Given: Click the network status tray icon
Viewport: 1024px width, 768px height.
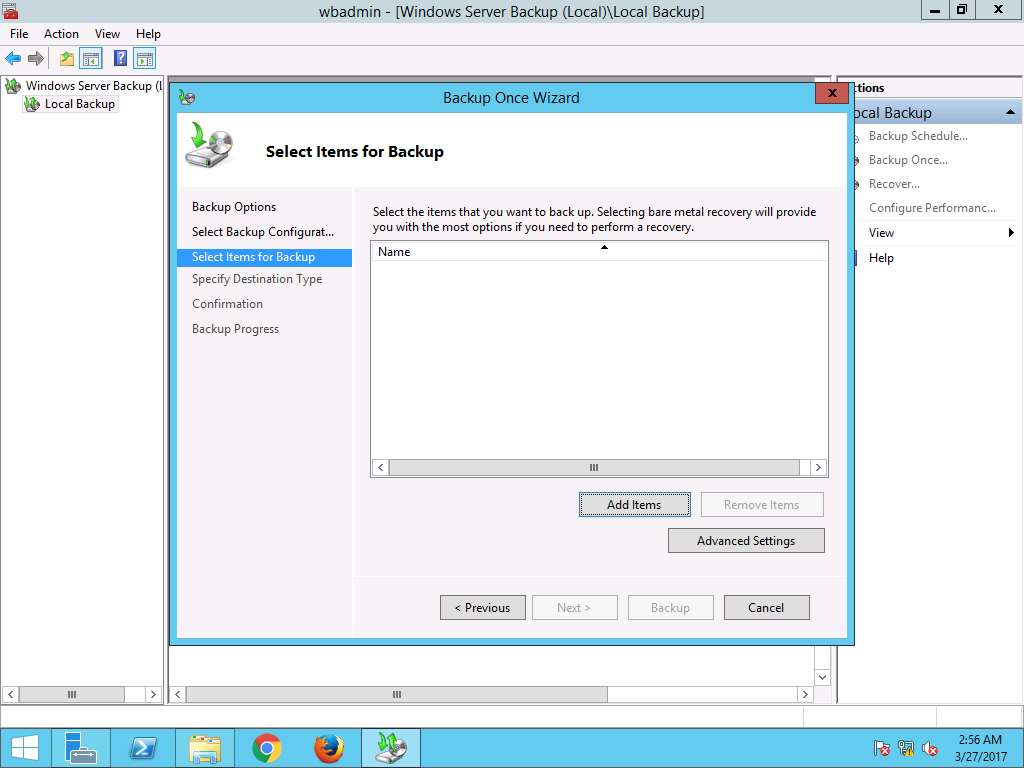Looking at the screenshot, I should (x=905, y=748).
